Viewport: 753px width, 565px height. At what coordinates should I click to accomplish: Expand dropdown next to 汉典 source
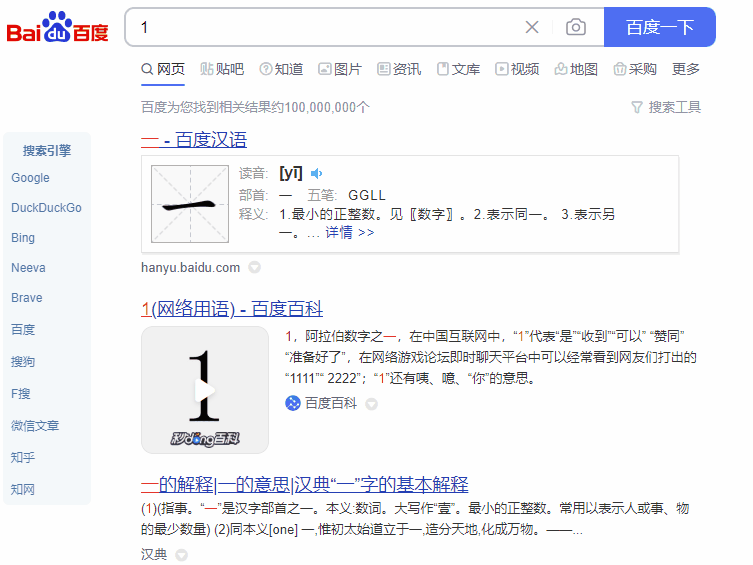click(181, 554)
